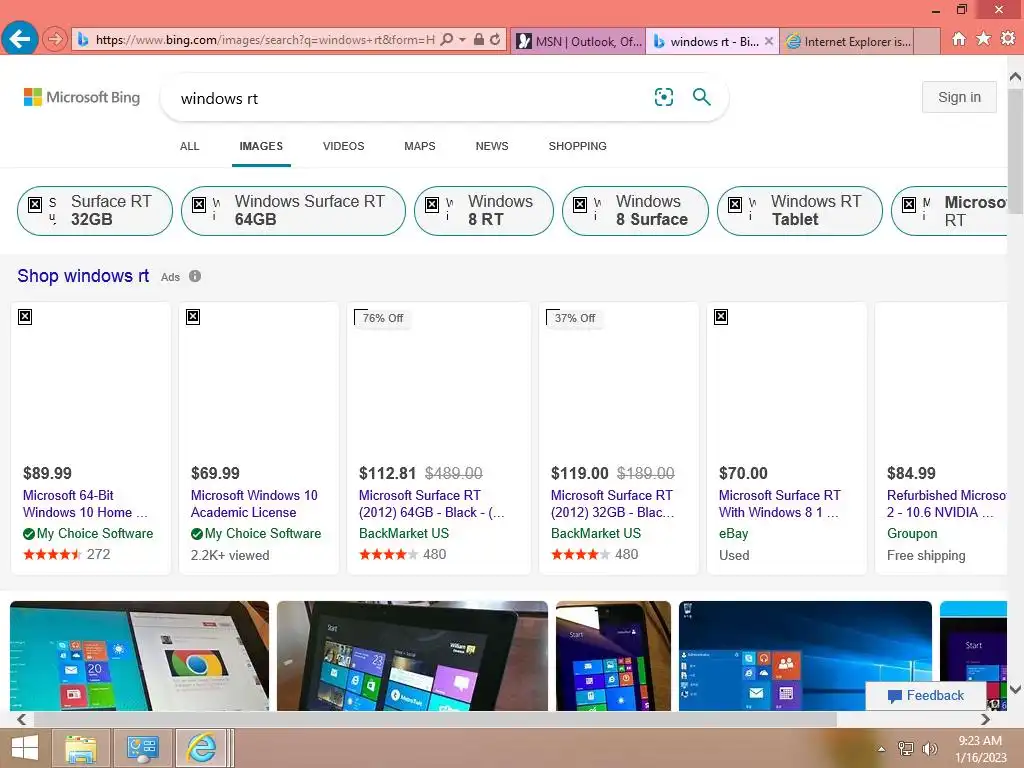Click the vertical scrollbar down arrow

point(1015,689)
